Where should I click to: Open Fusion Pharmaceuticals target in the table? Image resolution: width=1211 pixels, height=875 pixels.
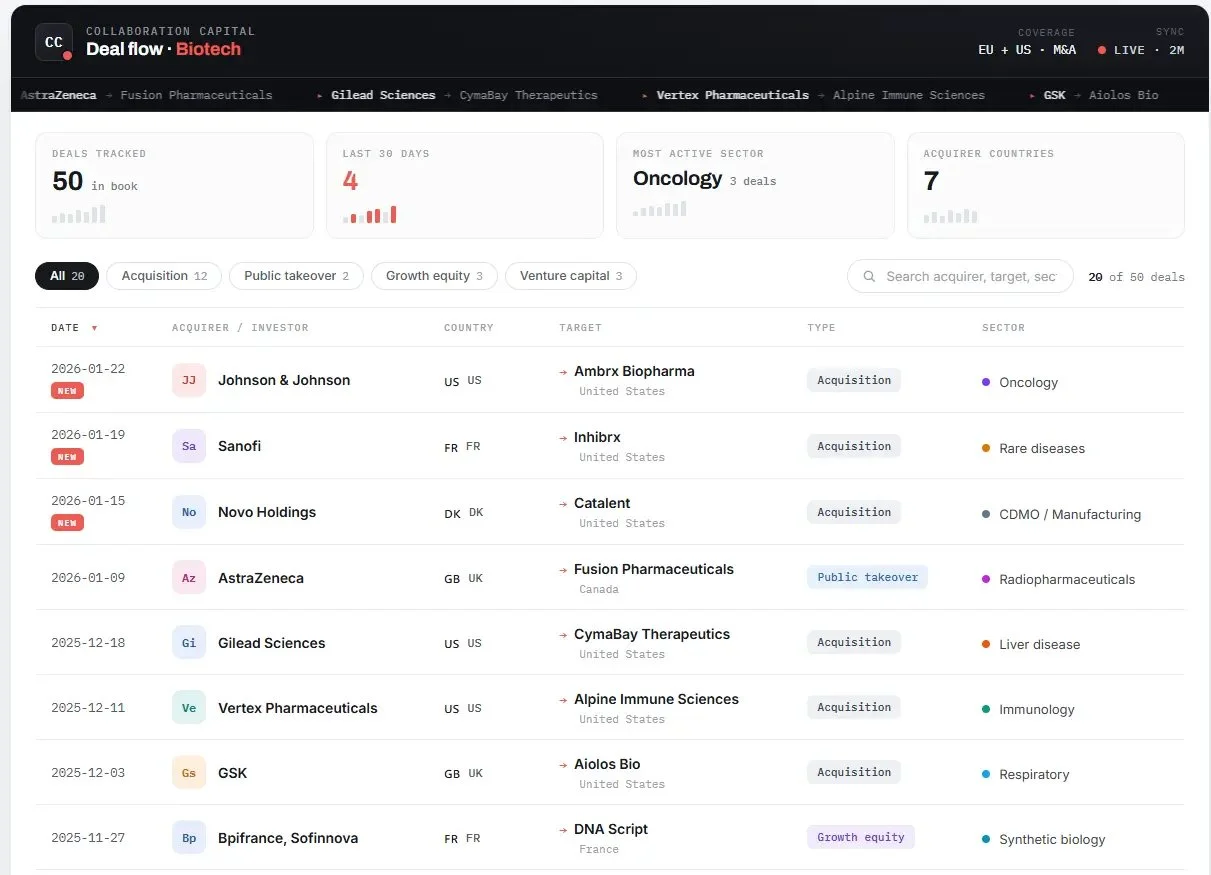tap(654, 569)
